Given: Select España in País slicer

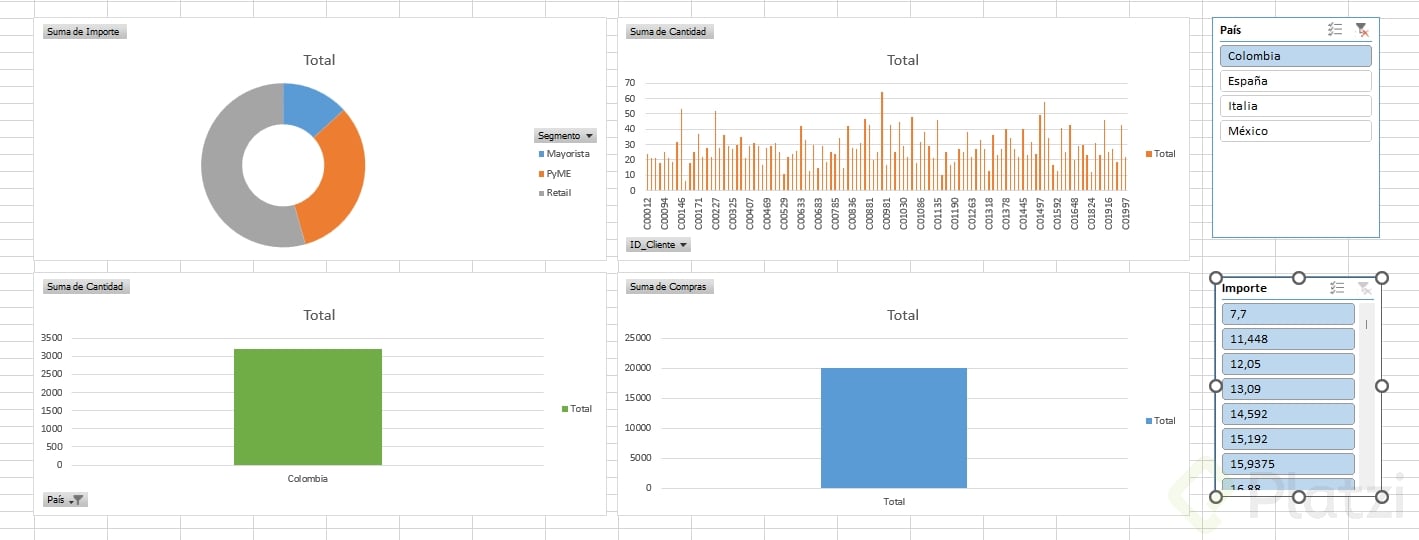Looking at the screenshot, I should [x=1296, y=81].
